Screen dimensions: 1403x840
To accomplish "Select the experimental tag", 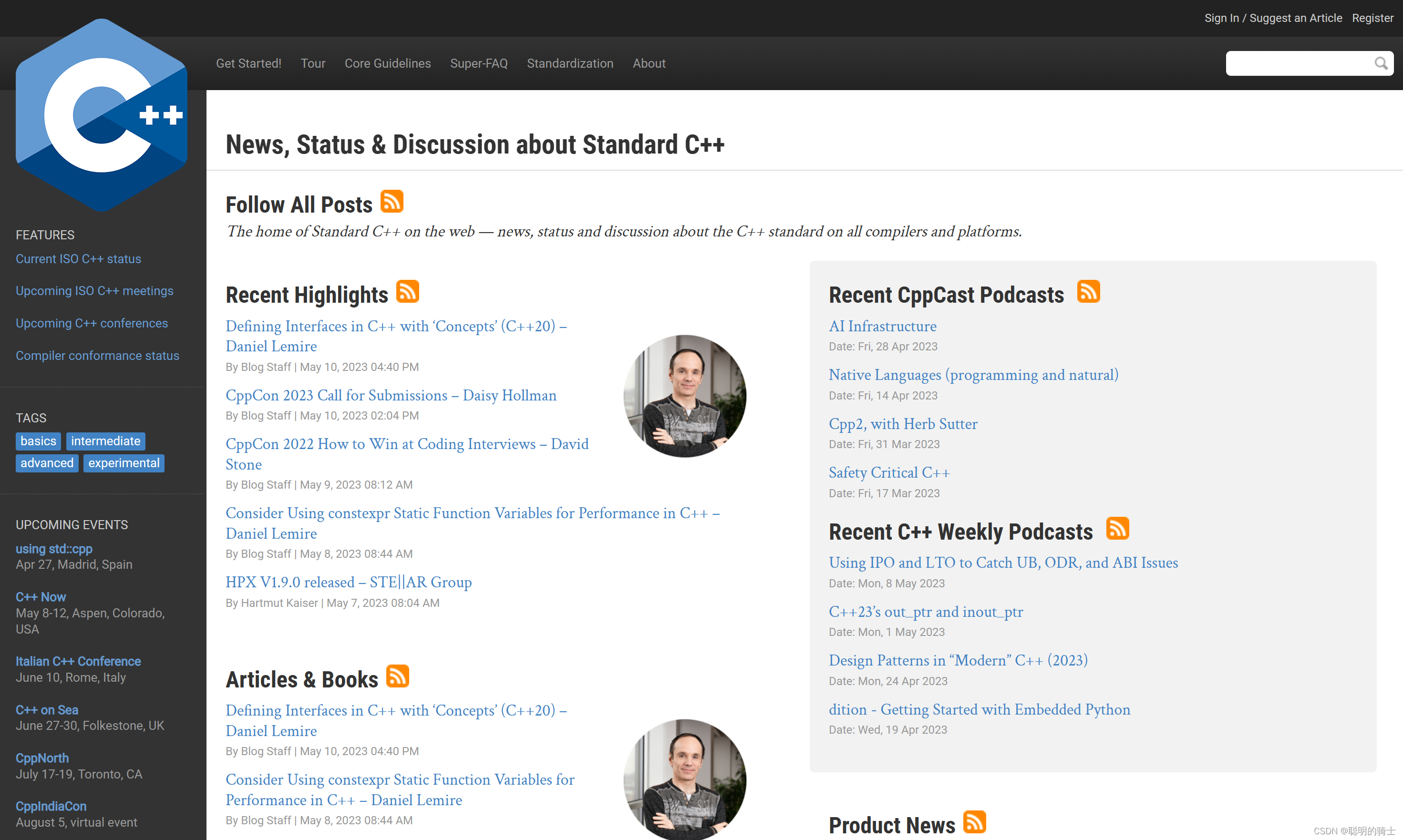I will [124, 463].
